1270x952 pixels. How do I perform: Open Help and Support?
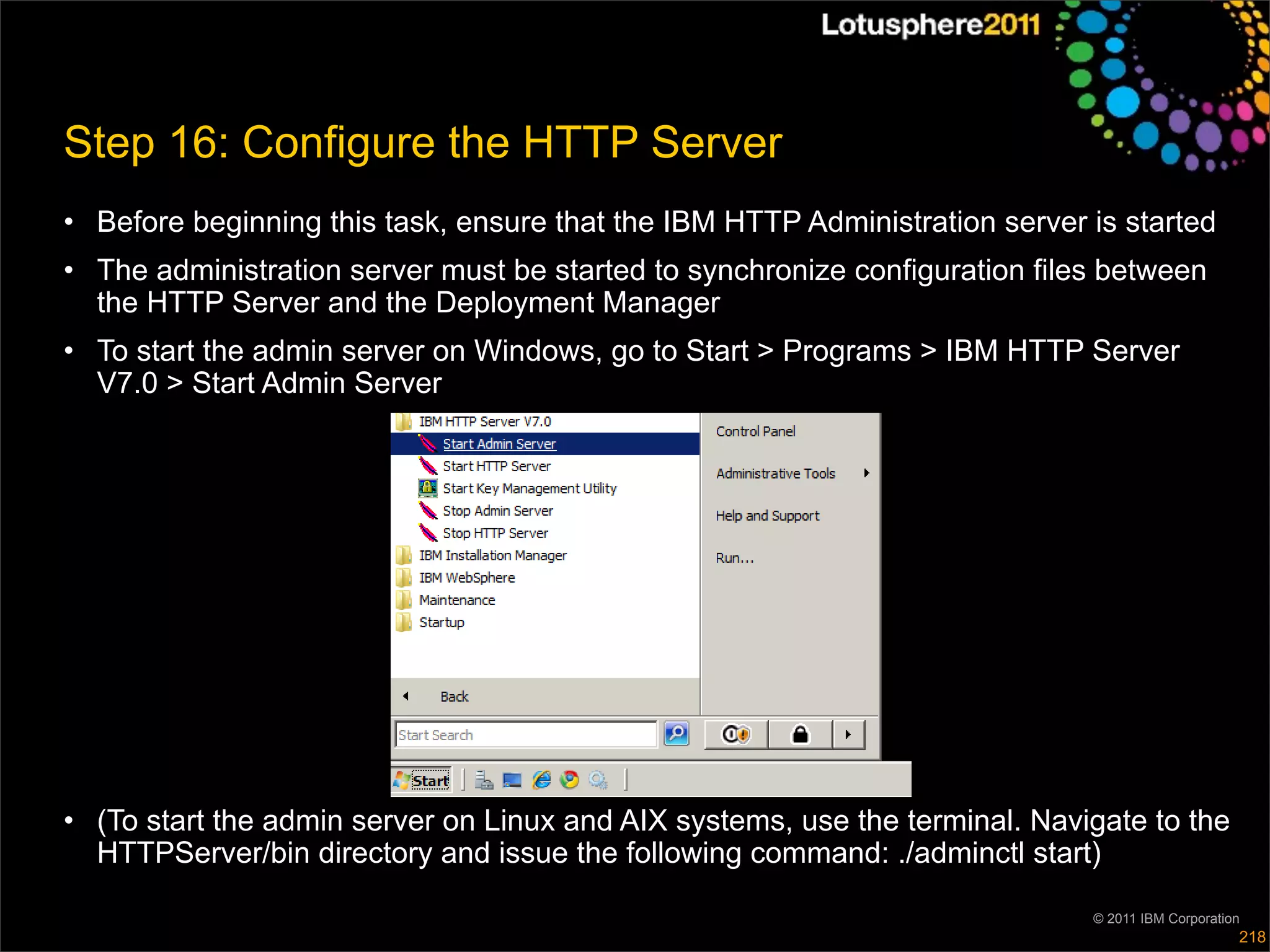767,516
